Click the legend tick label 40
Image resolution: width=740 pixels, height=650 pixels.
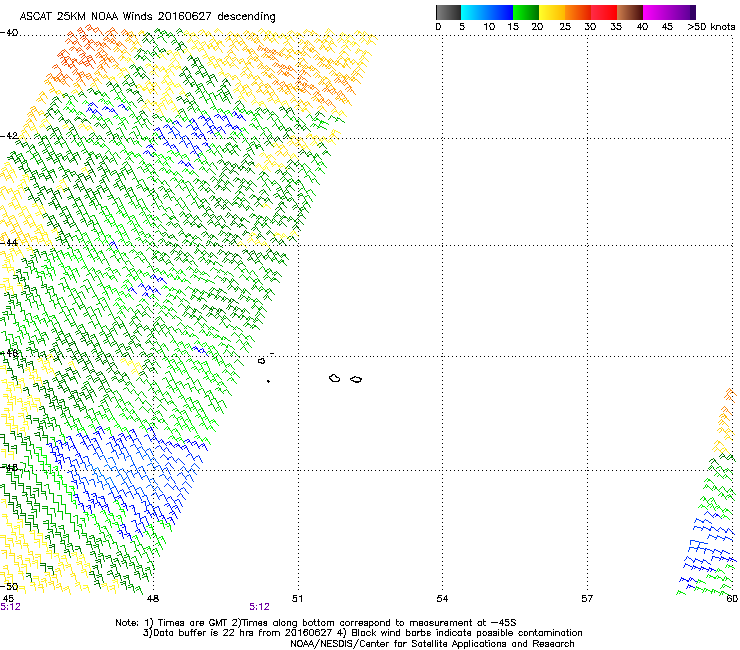(642, 27)
